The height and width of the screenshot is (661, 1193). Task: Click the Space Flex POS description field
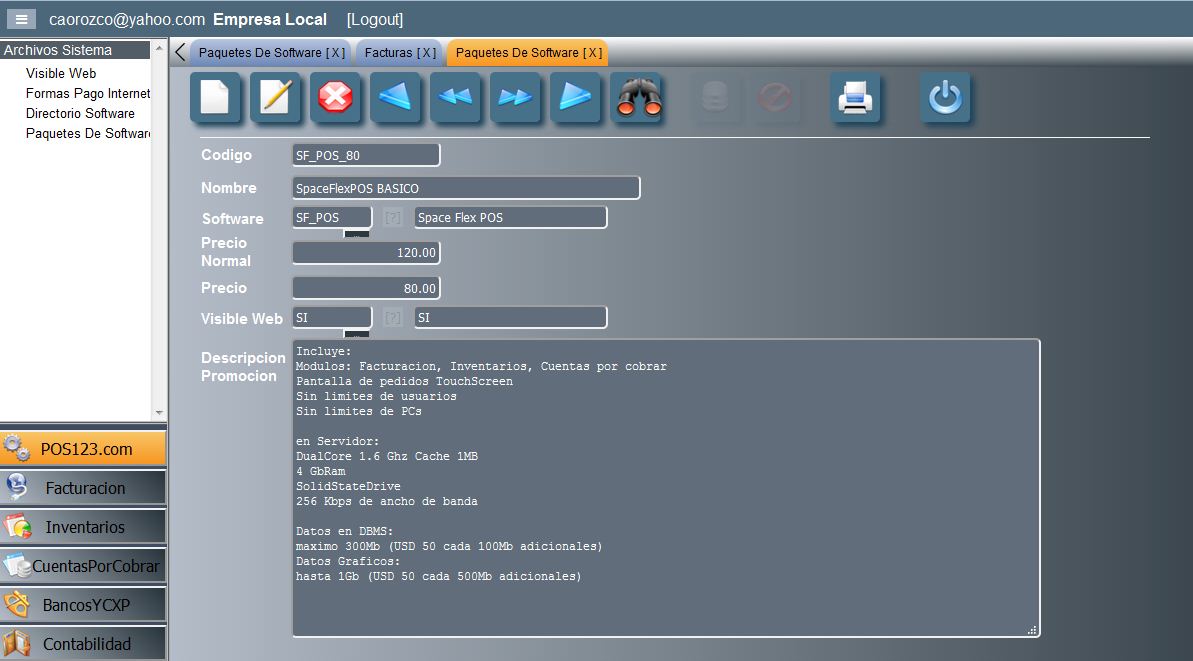click(x=511, y=218)
